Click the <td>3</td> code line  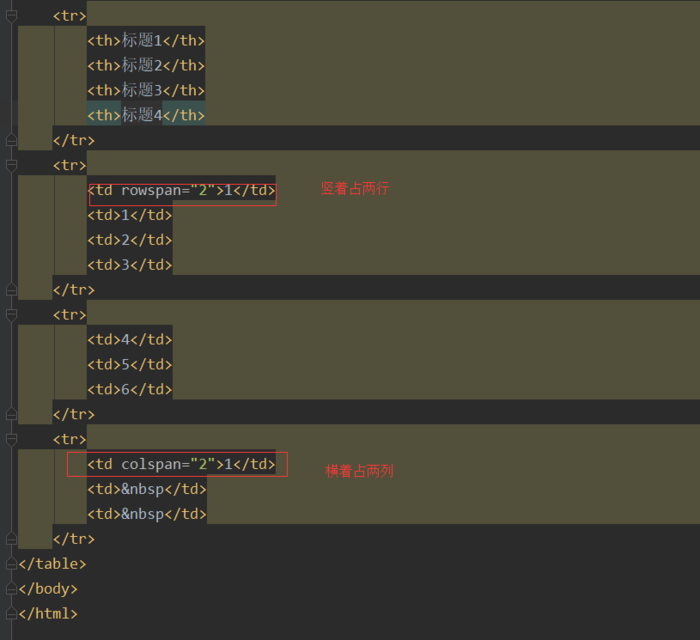pos(129,265)
